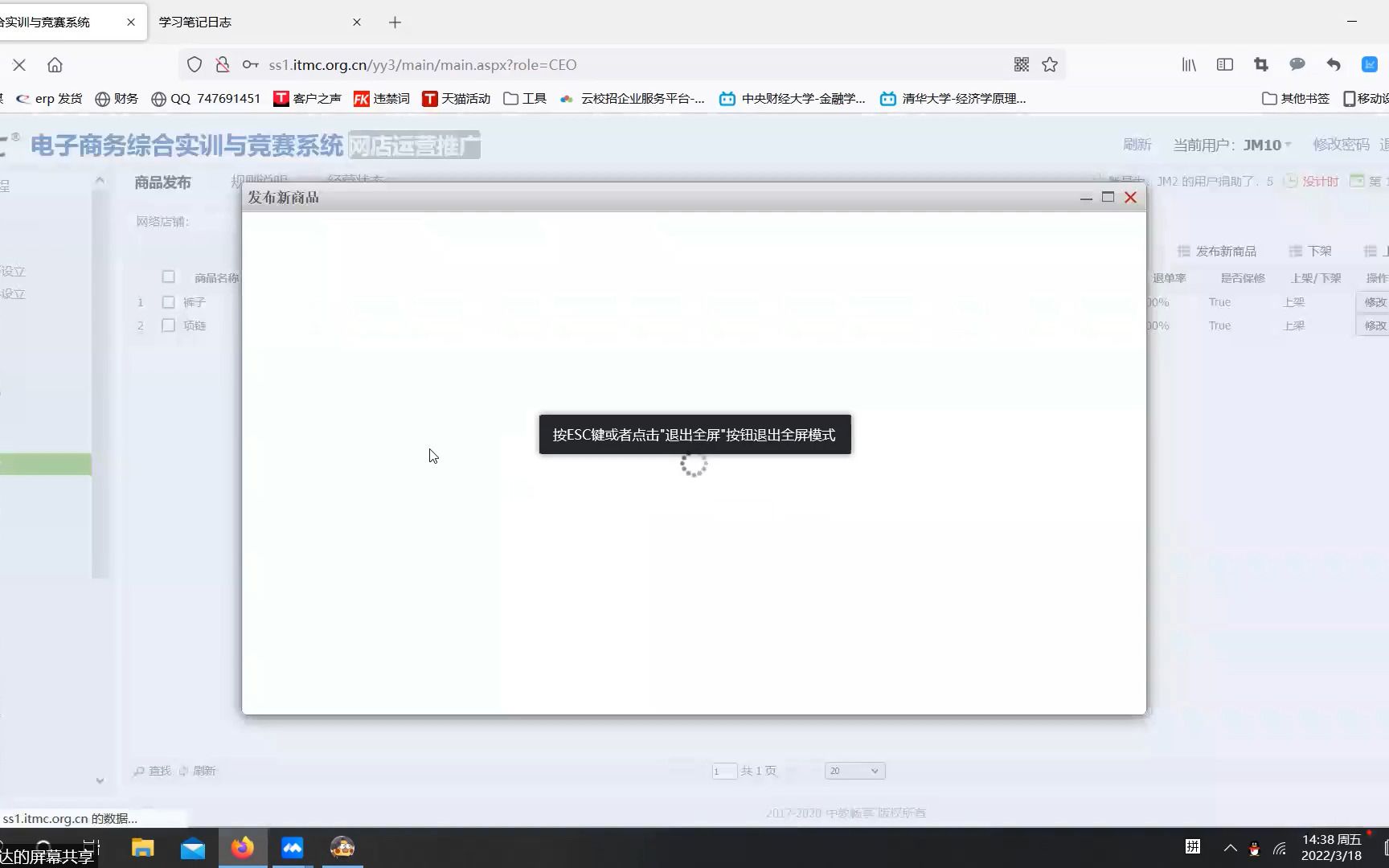Click 刷新 in the page header
The image size is (1389, 868).
point(1137,145)
